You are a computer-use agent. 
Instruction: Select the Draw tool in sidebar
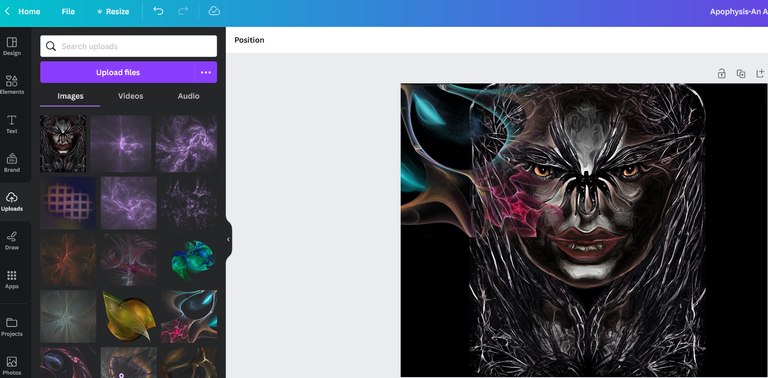[x=12, y=240]
